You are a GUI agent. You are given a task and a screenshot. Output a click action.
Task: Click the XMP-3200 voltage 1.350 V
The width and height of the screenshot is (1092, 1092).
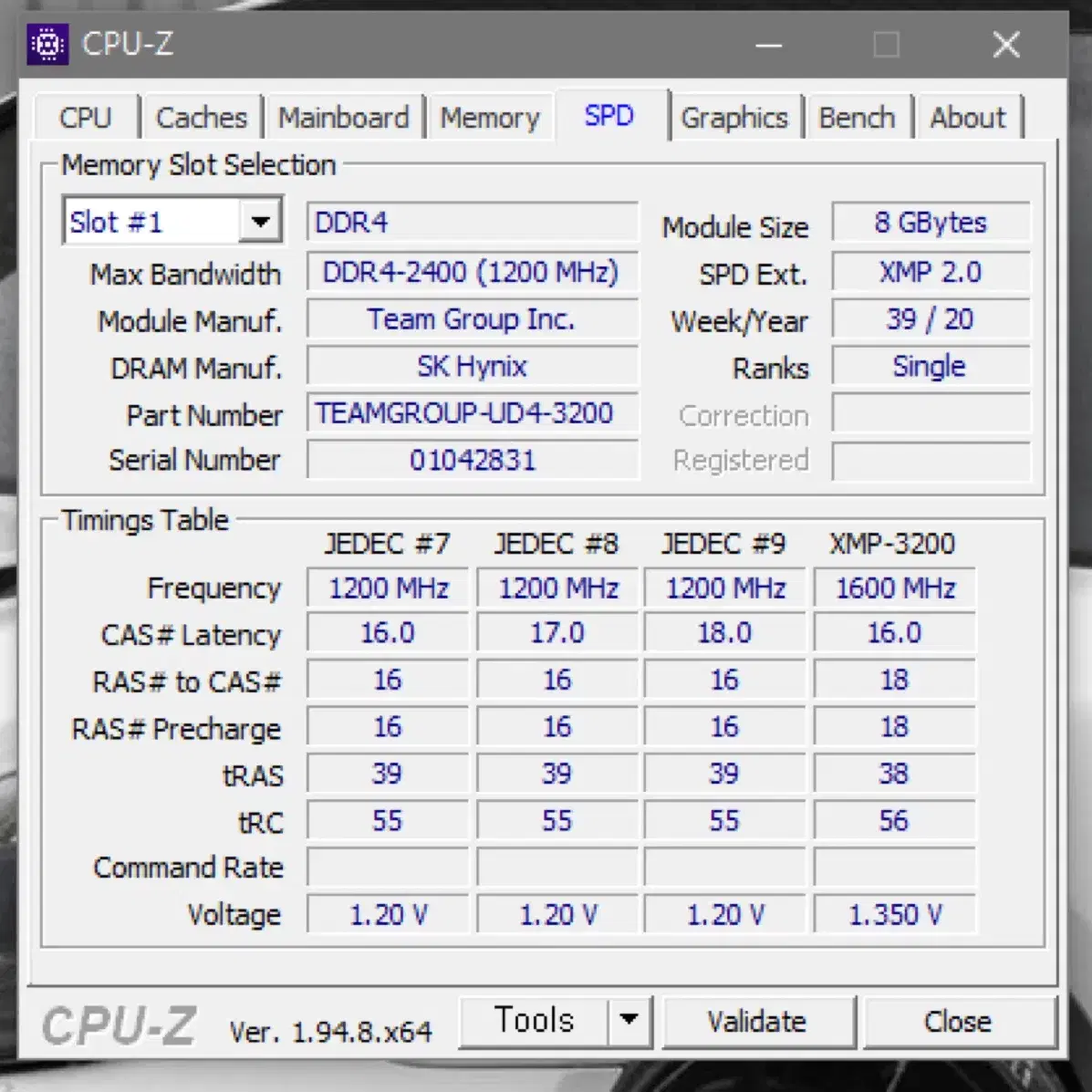[895, 914]
